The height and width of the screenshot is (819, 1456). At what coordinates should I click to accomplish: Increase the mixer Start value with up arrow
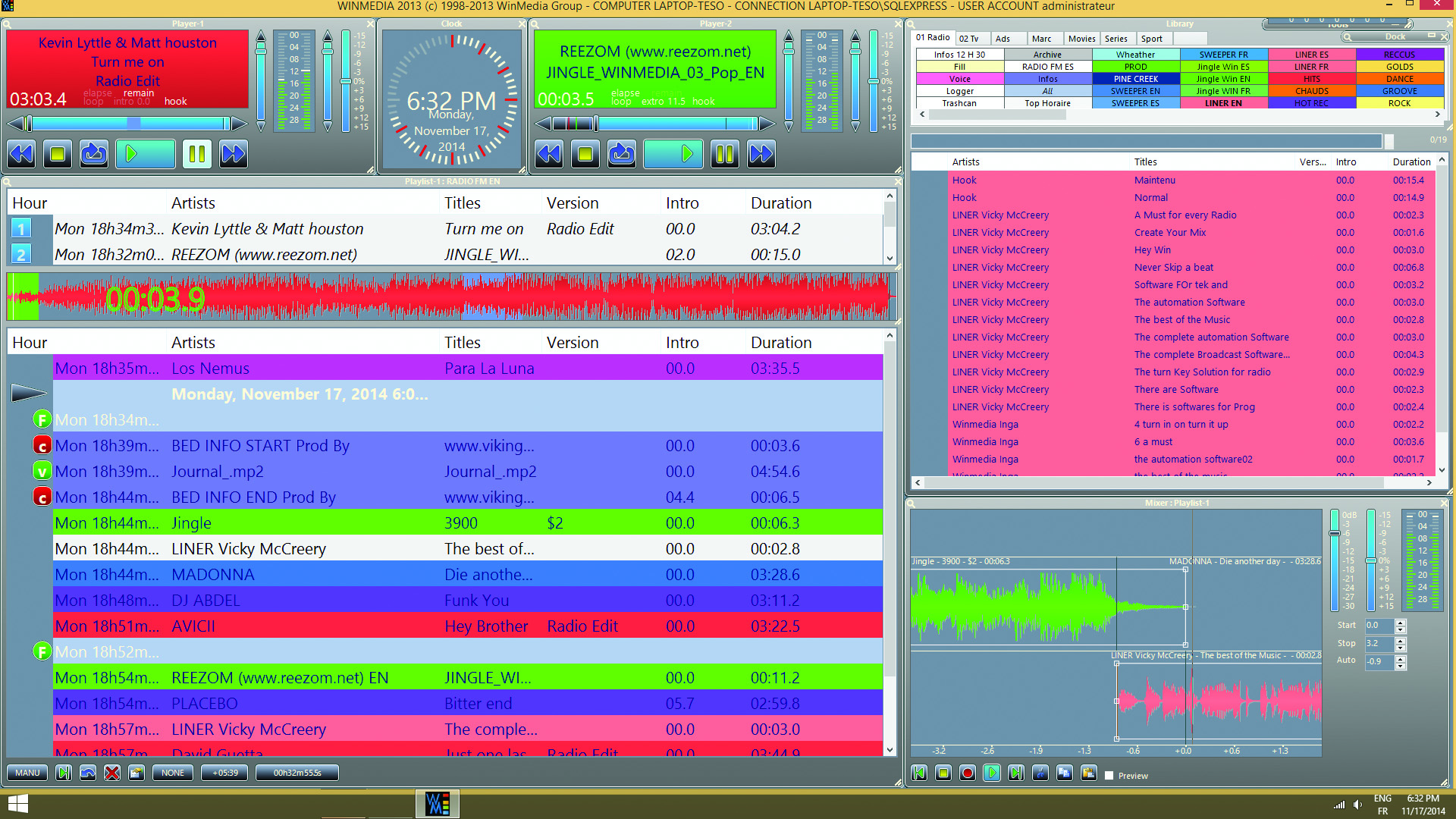pos(1401,623)
